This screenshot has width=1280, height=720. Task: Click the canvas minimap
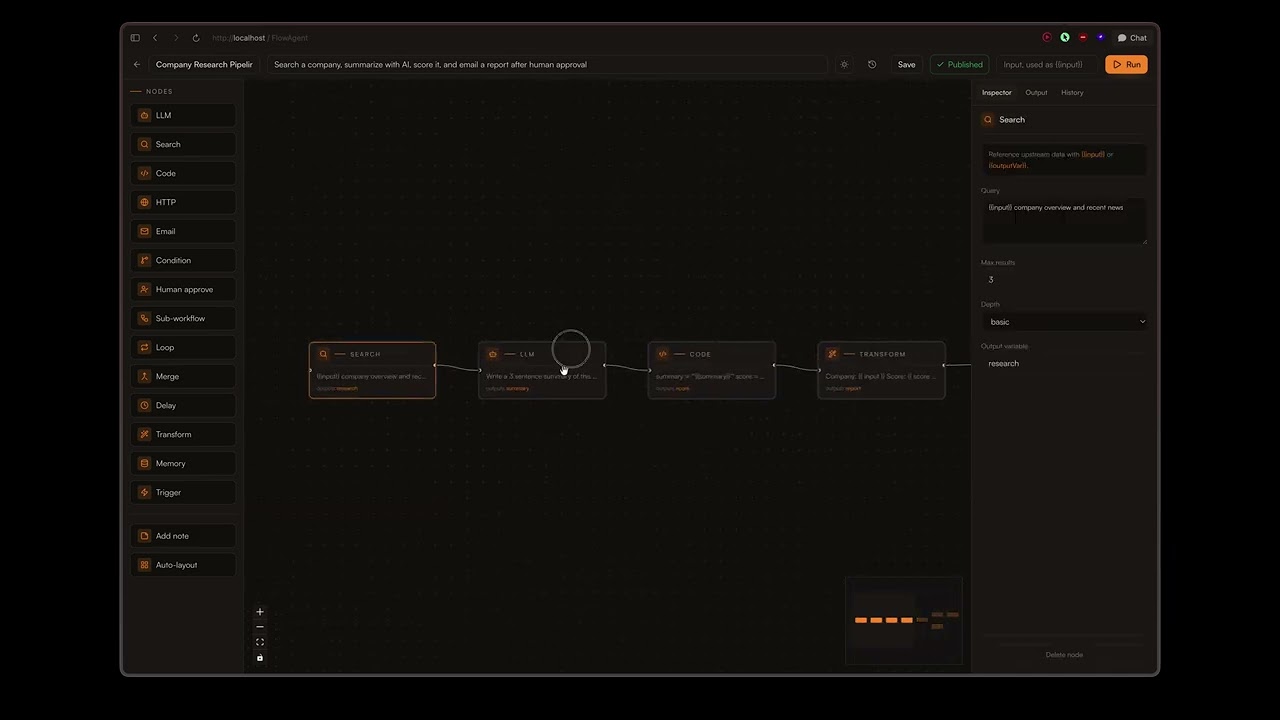click(904, 621)
